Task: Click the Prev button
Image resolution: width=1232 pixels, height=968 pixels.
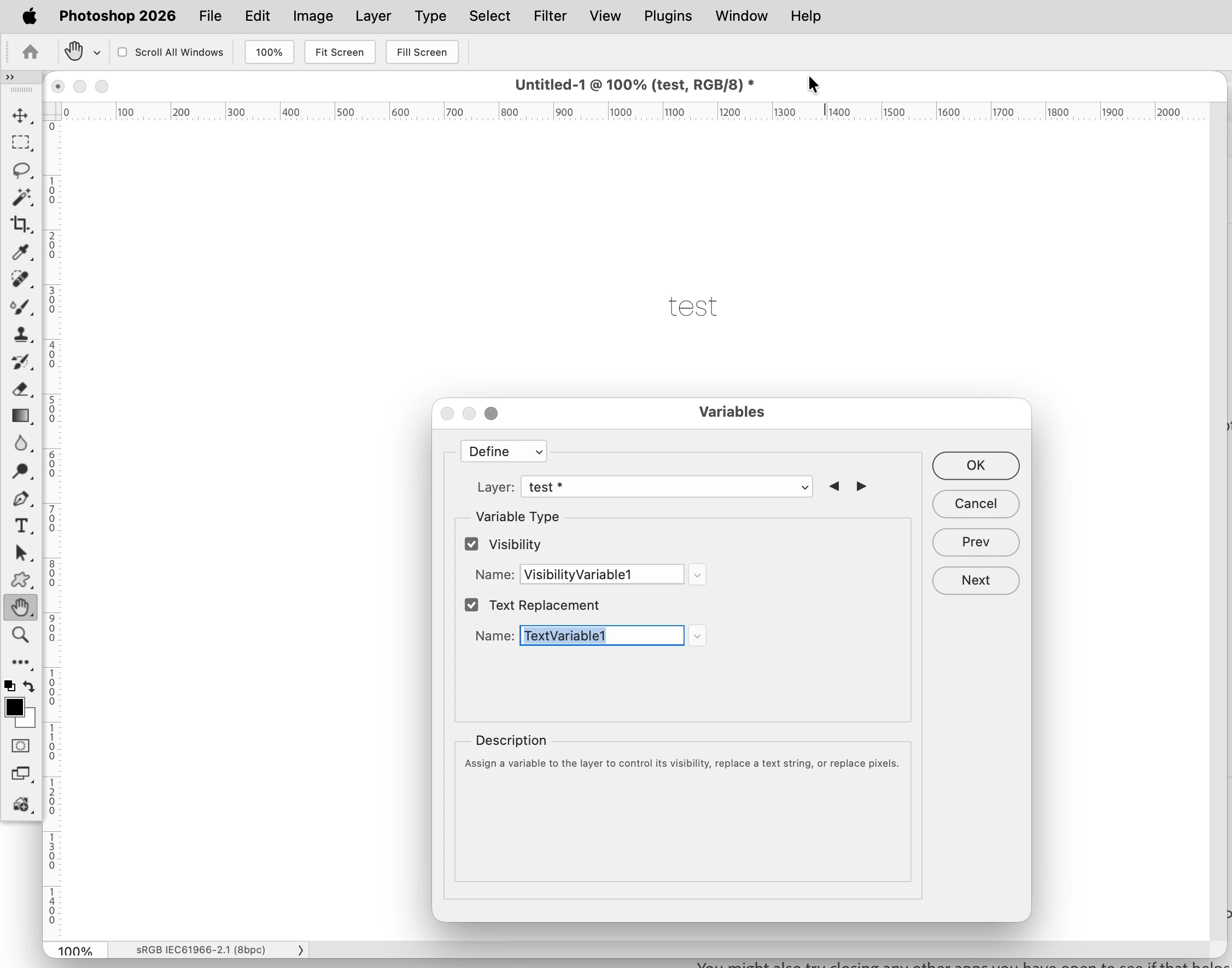Action: click(976, 543)
